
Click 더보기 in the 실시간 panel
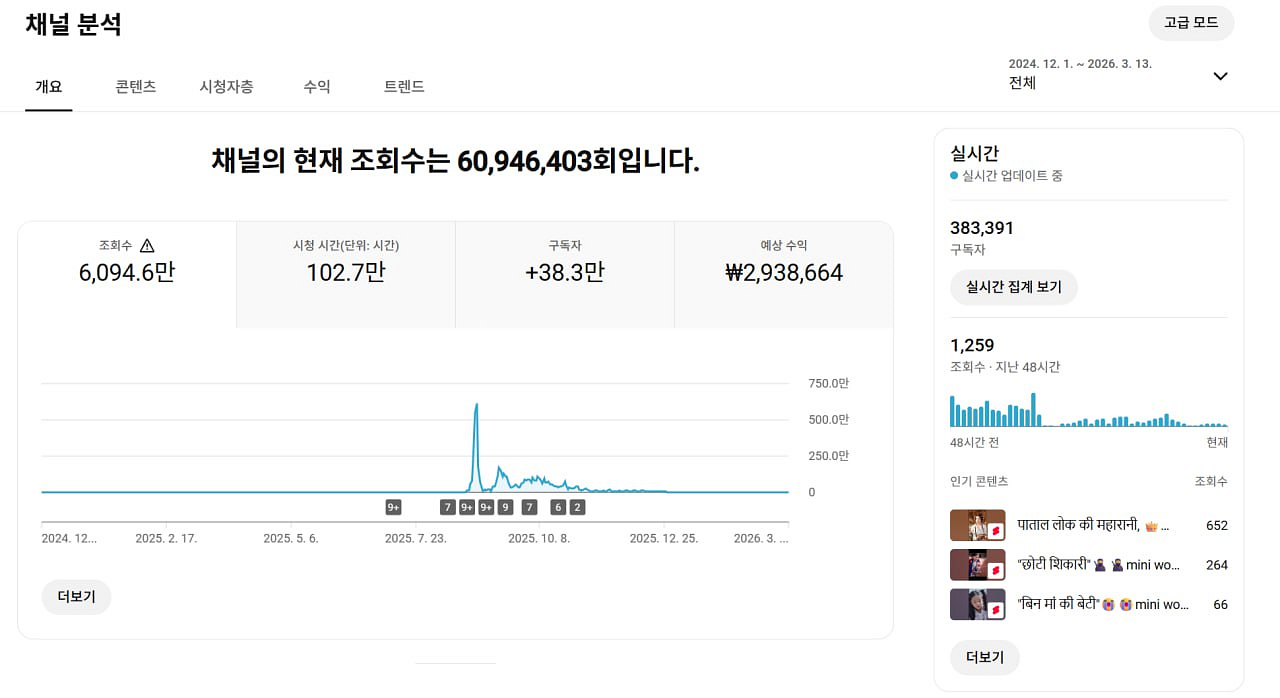(984, 657)
